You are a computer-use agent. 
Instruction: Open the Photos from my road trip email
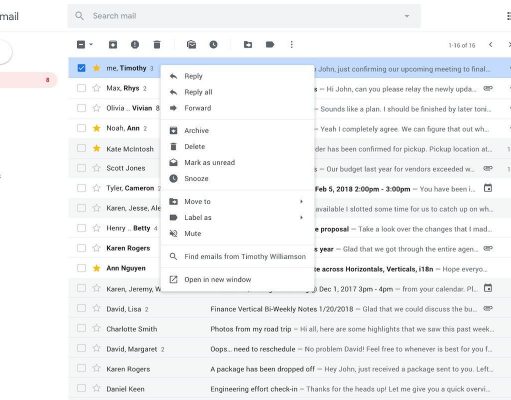tap(289, 329)
